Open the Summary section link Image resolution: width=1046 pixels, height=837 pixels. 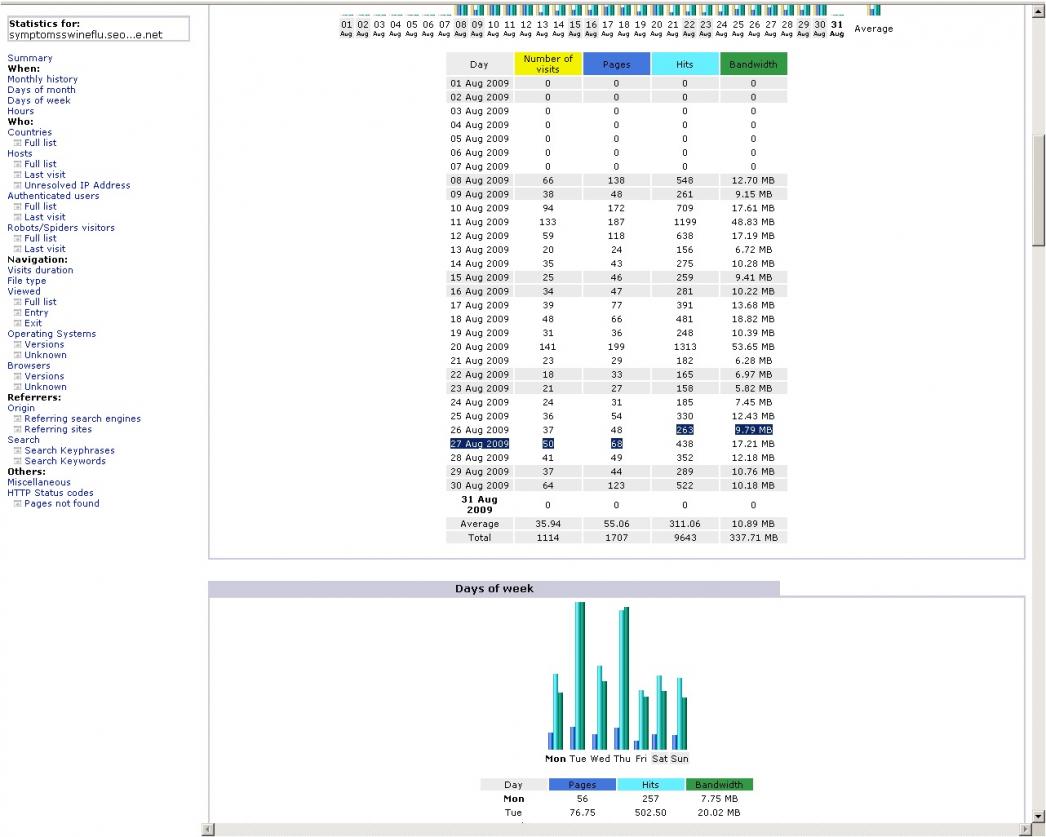click(30, 59)
